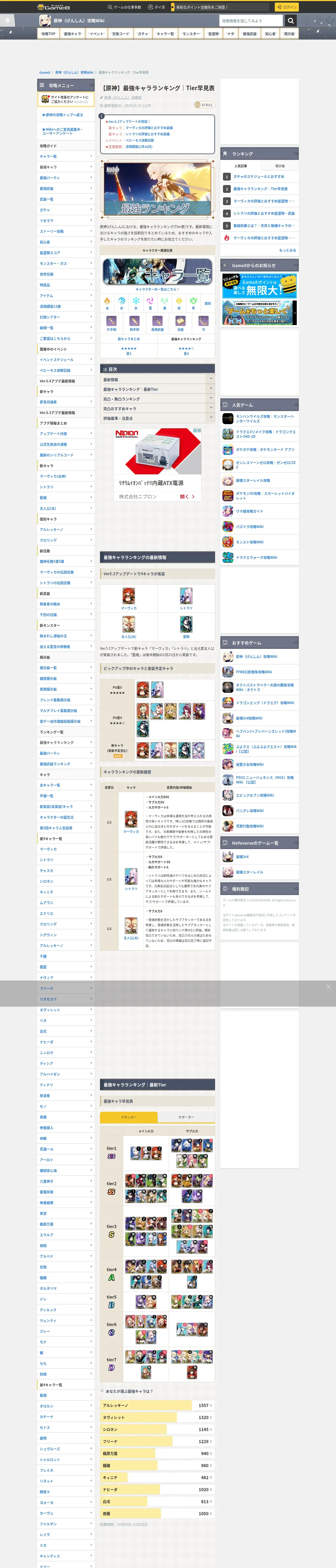Open the モンスター nav tab
The height and width of the screenshot is (1568, 336).
tap(191, 34)
